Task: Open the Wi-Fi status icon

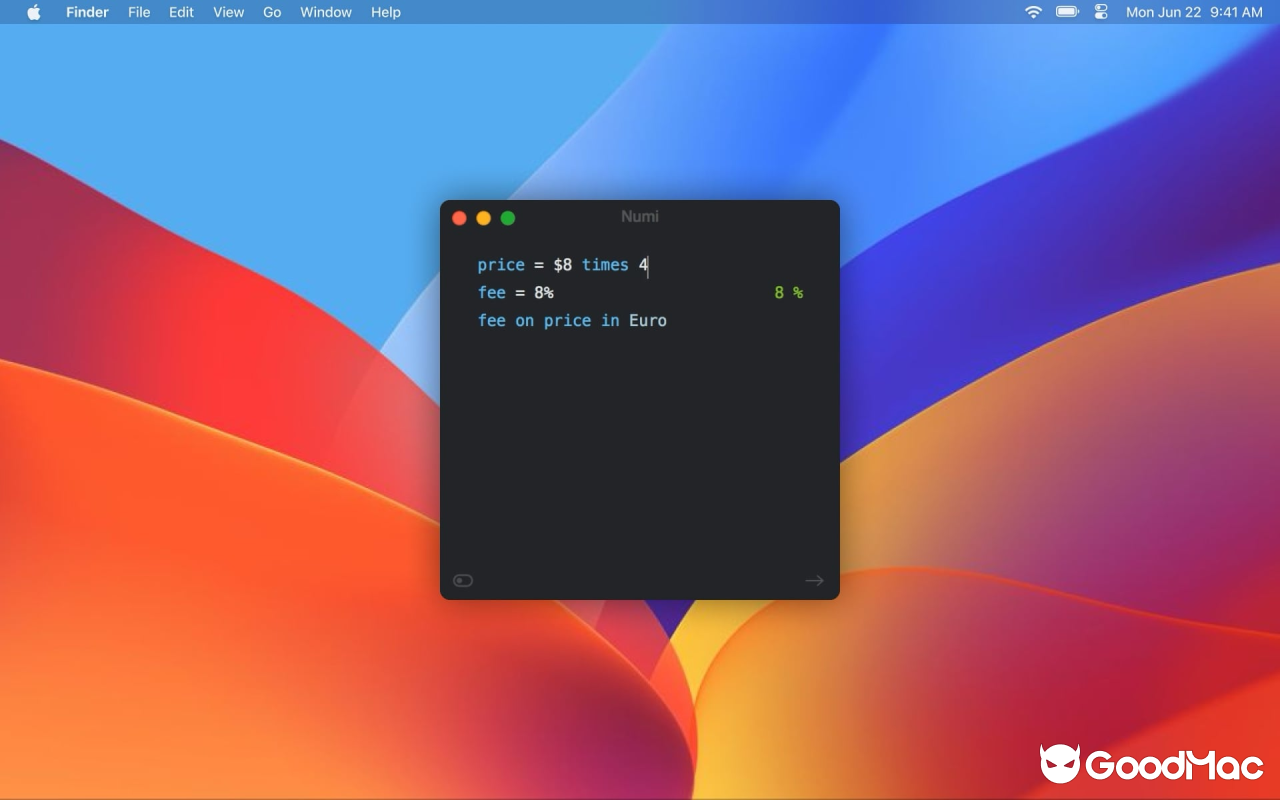Action: tap(1033, 12)
